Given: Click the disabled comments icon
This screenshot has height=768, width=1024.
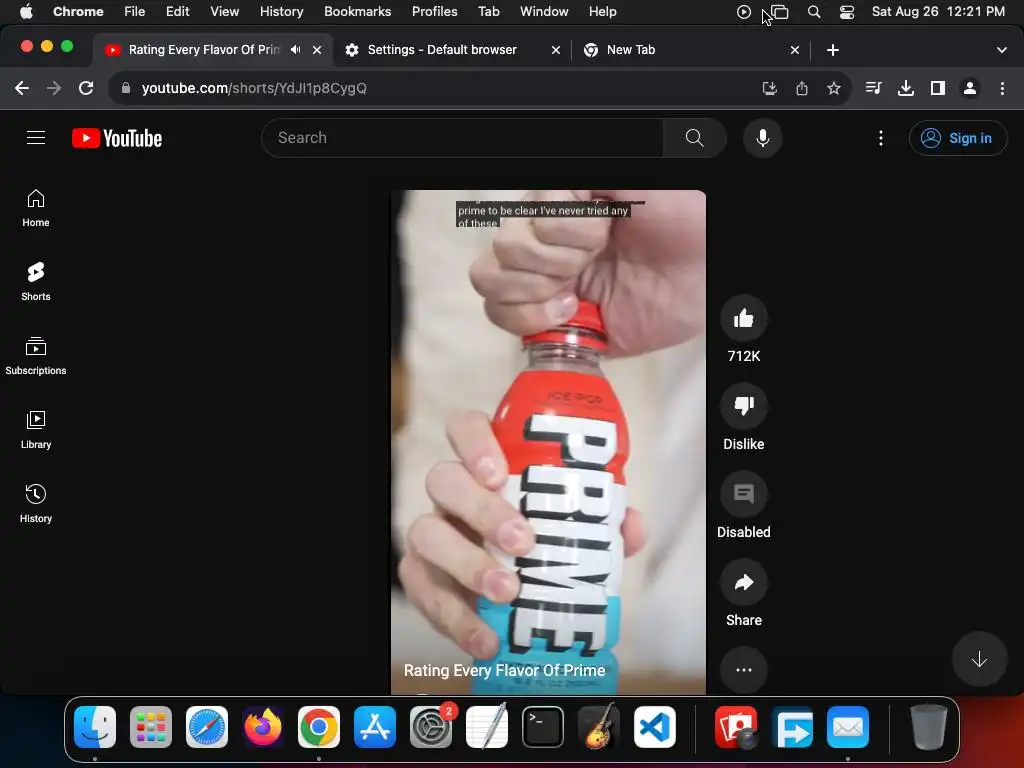Looking at the screenshot, I should [x=744, y=494].
